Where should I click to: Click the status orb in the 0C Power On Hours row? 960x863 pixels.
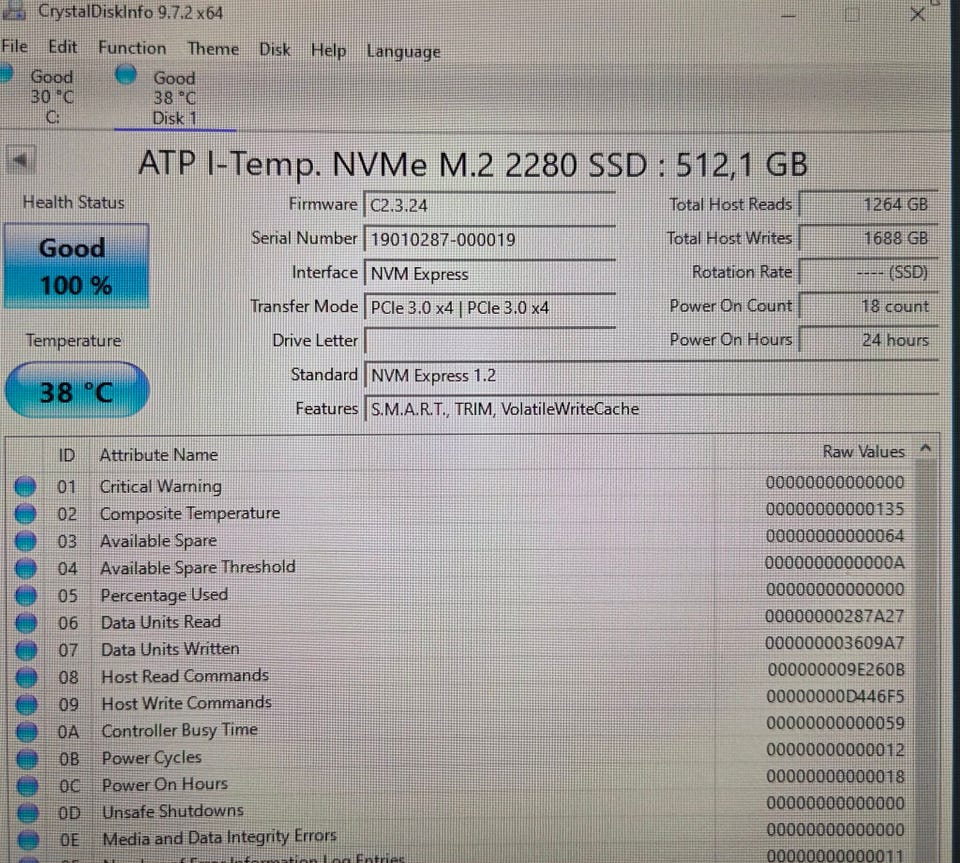tap(27, 786)
